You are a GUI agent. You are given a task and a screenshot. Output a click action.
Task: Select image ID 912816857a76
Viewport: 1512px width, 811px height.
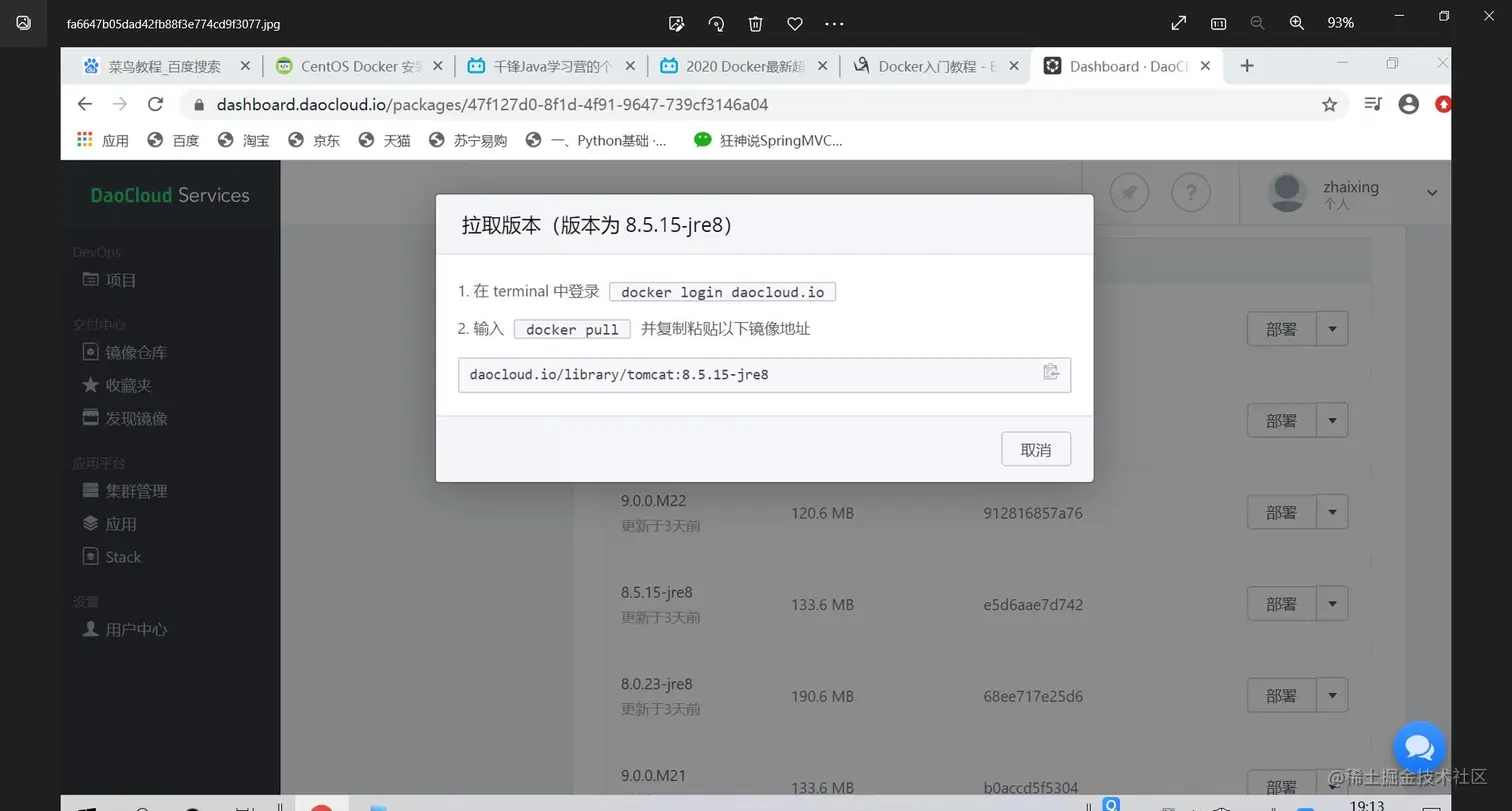pyautogui.click(x=1033, y=513)
